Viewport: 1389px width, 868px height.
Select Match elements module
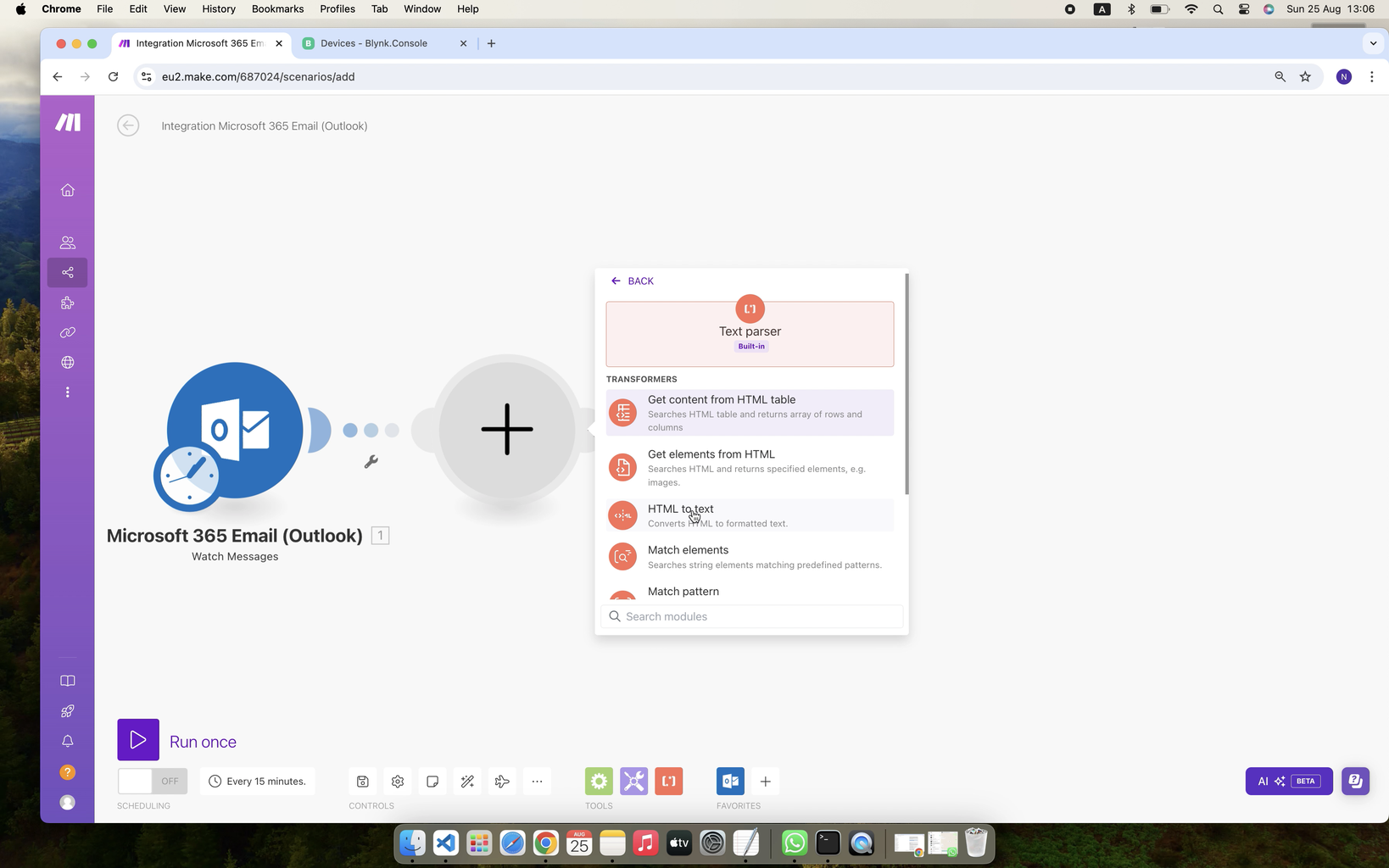[750, 557]
